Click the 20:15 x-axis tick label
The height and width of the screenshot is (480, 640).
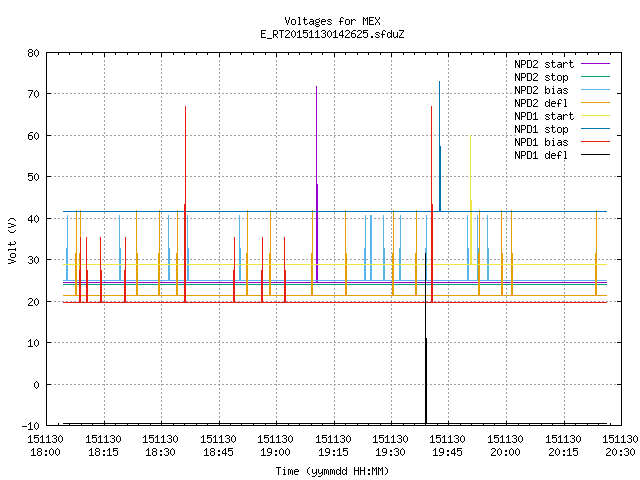click(564, 452)
